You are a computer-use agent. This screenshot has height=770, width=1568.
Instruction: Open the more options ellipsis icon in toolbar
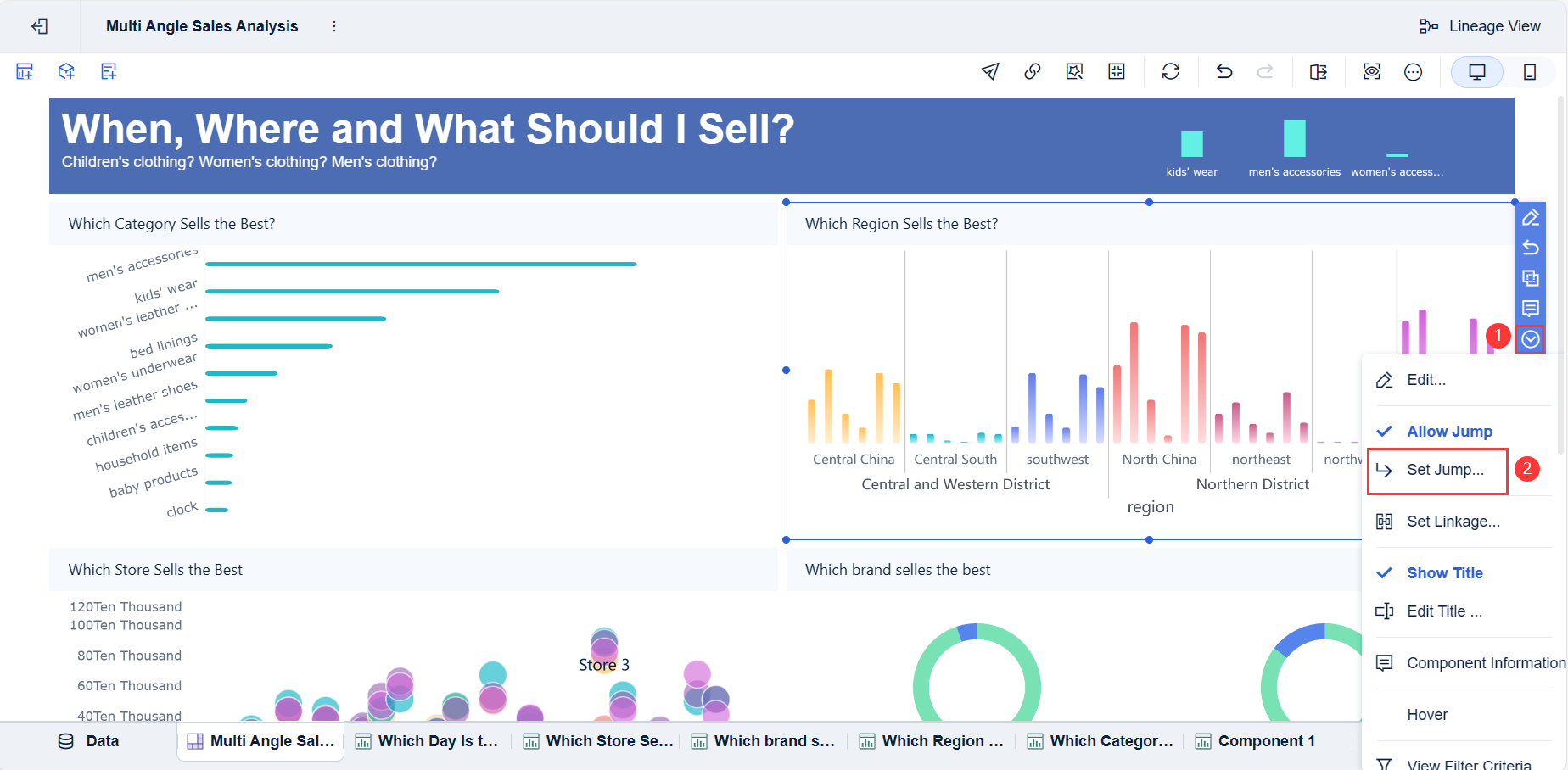(1414, 71)
